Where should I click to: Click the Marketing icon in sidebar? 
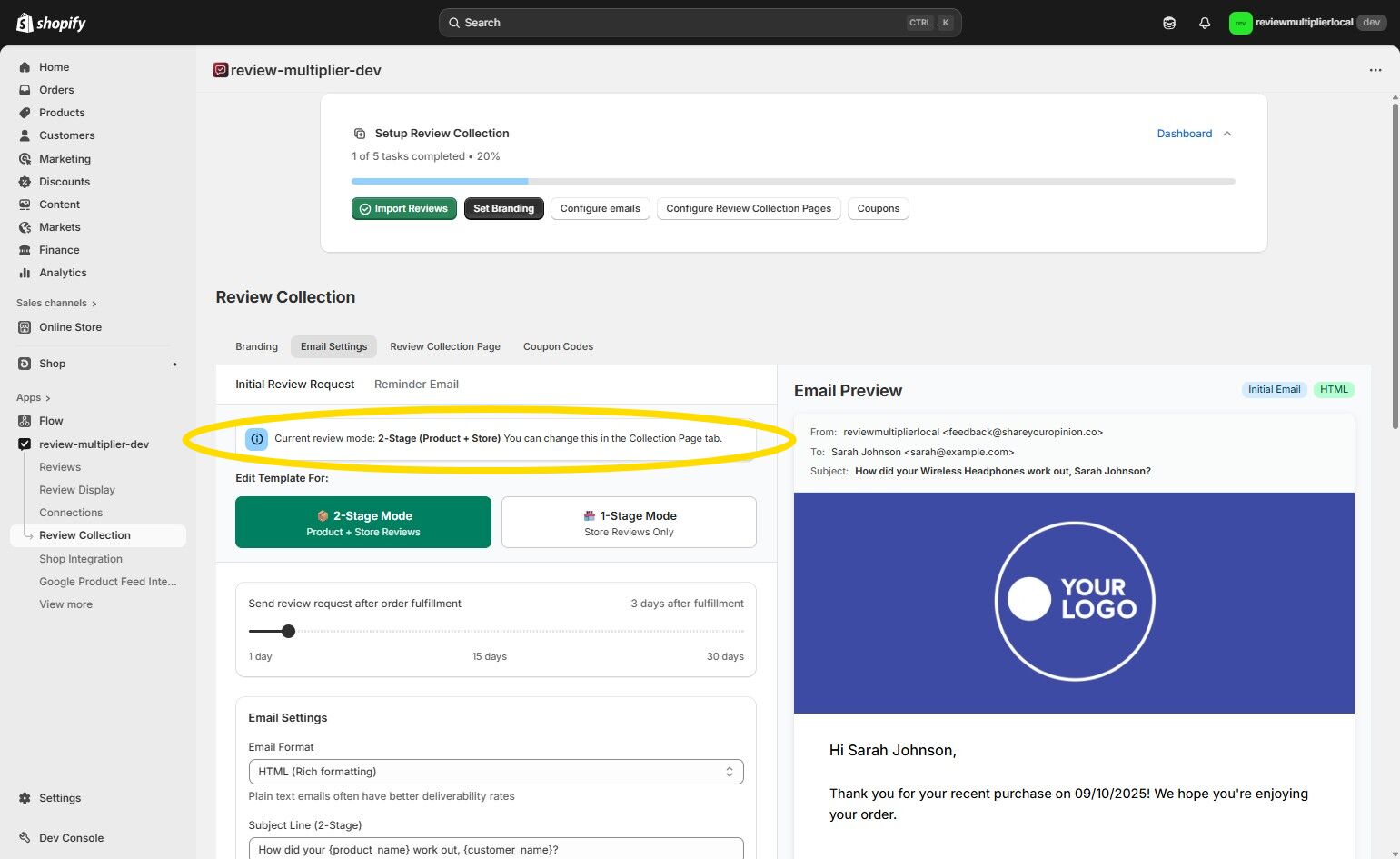point(25,159)
